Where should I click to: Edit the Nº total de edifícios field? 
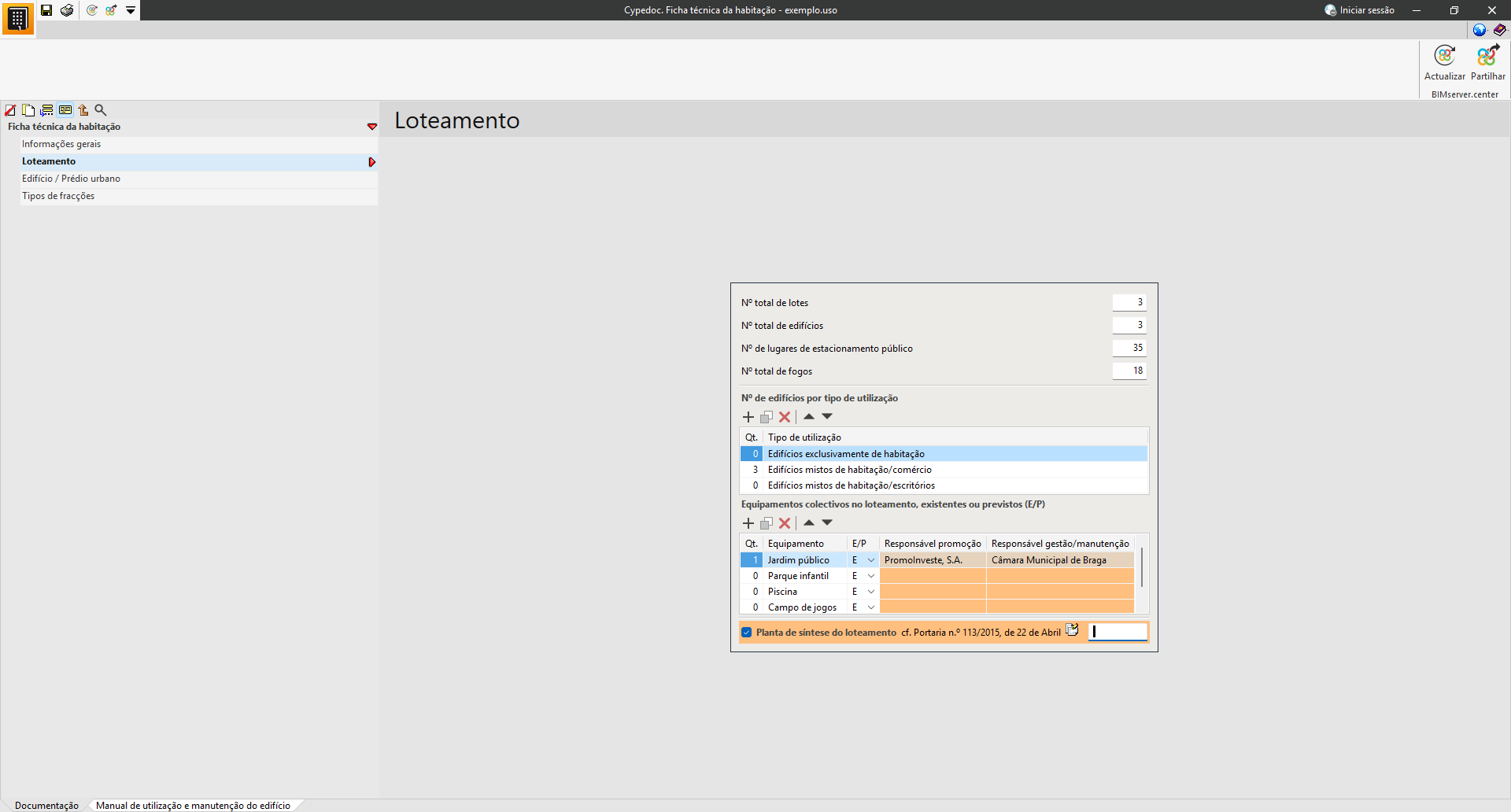1129,325
